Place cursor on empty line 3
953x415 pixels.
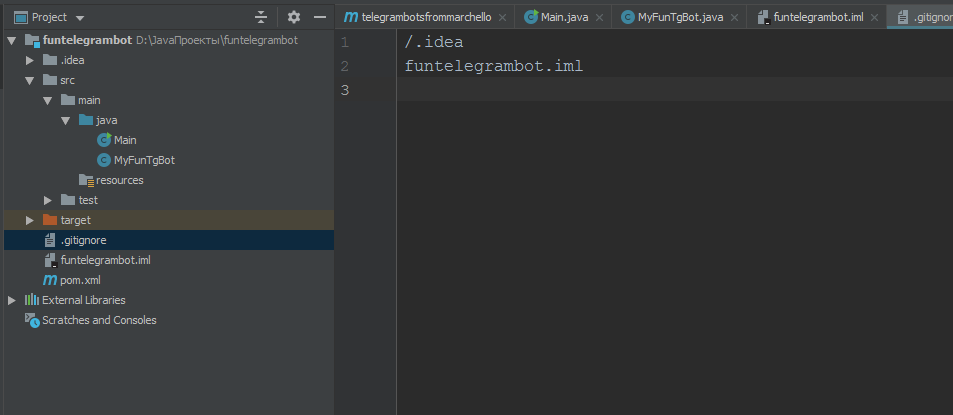pos(675,90)
